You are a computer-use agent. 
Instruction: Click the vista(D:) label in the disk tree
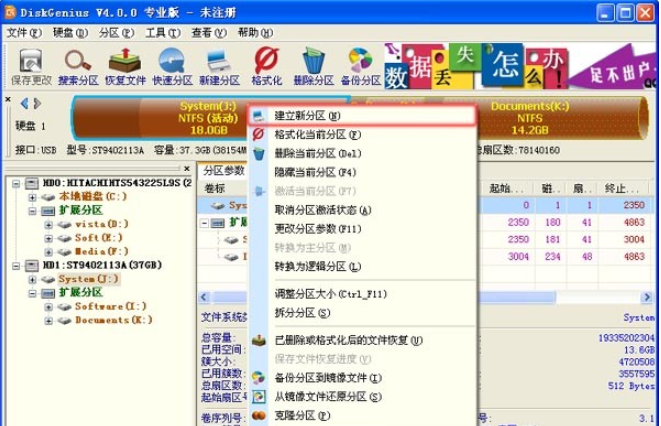[x=102, y=224]
